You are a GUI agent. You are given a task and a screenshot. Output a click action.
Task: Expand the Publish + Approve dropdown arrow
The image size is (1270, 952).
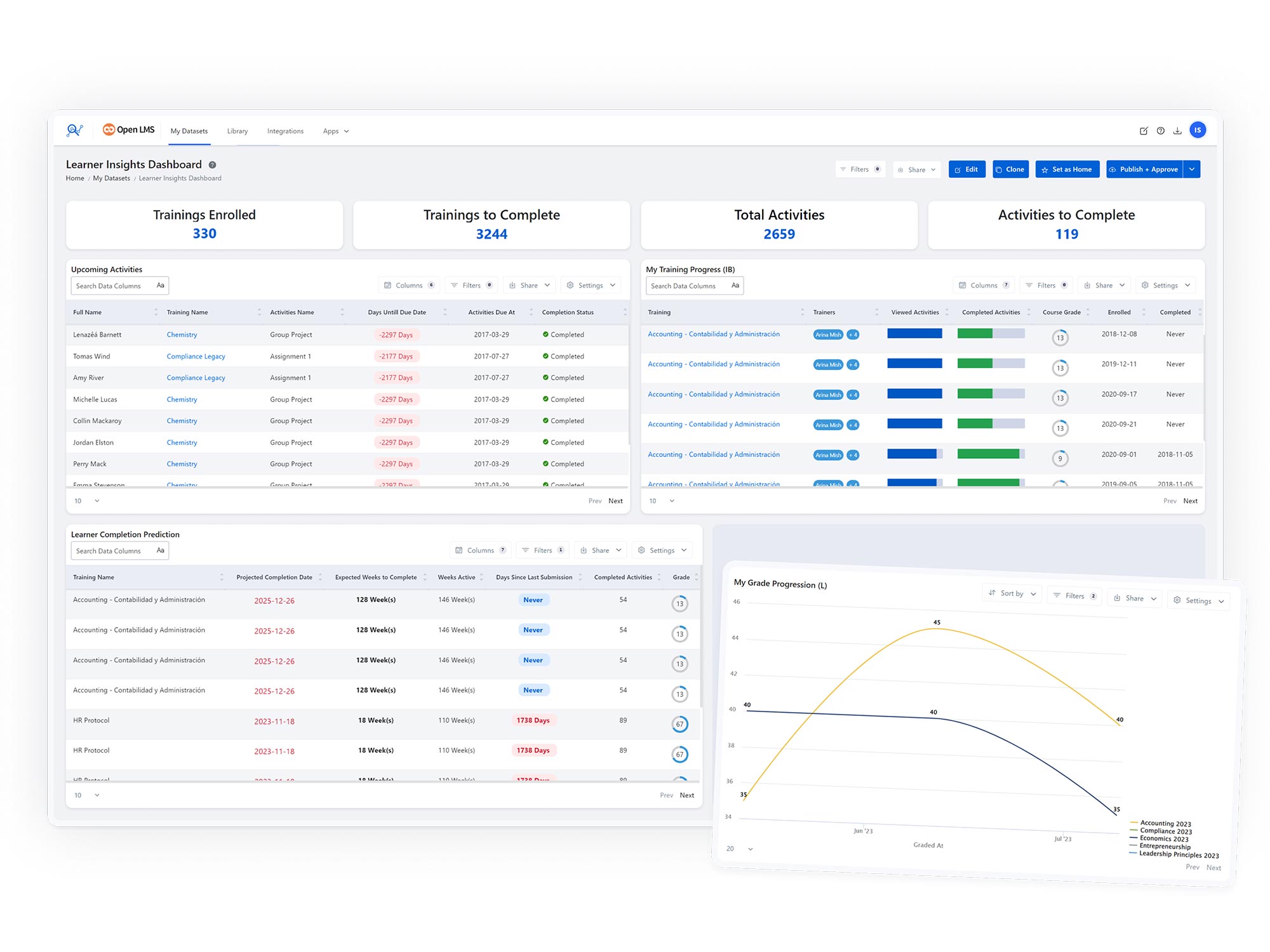pos(1192,169)
